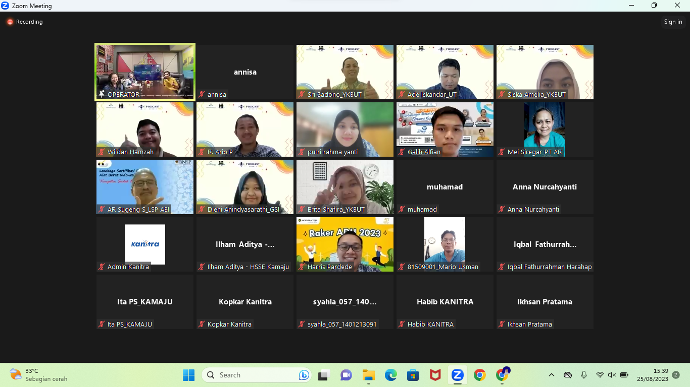Select the Raker ADM 2023 participant tile
The width and height of the screenshot is (690, 387).
[x=345, y=244]
